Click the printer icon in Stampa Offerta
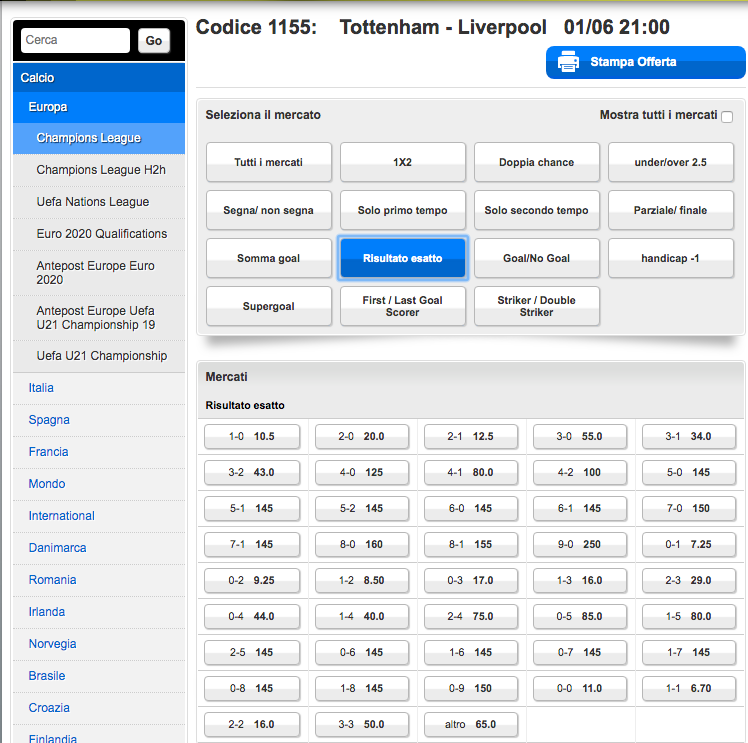Image resolution: width=748 pixels, height=743 pixels. 568,62
